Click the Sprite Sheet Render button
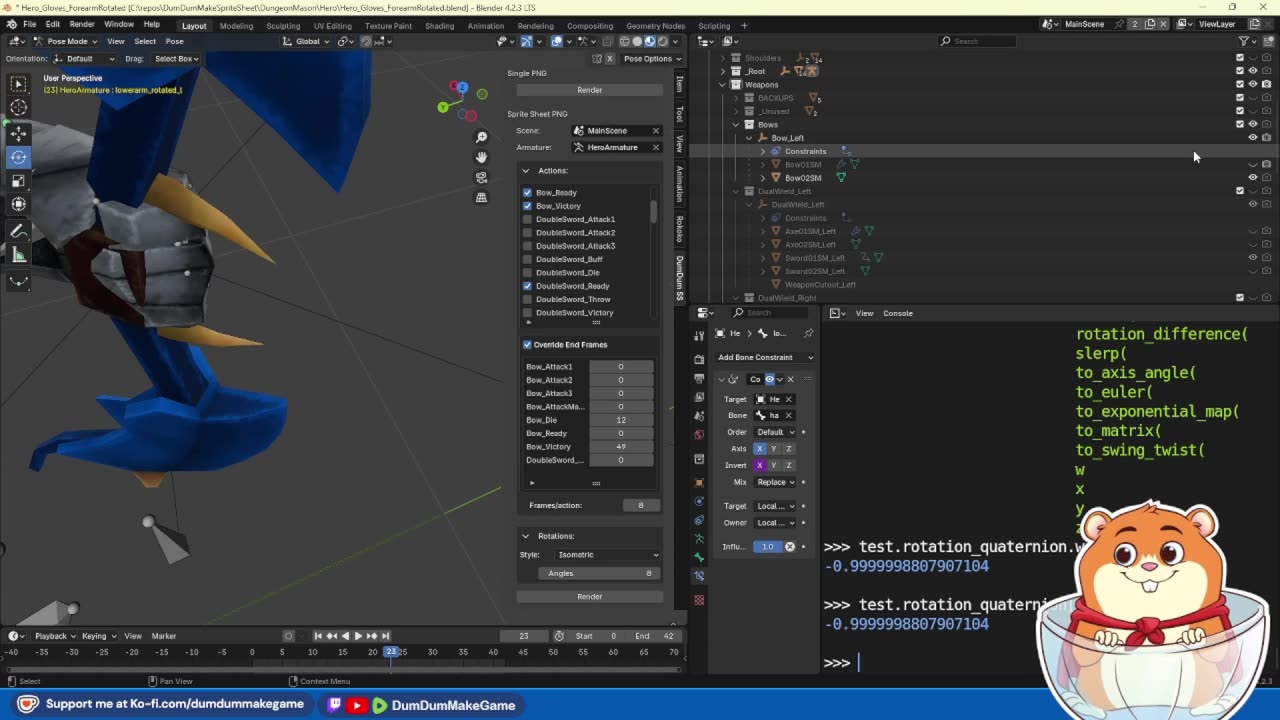 tap(590, 597)
